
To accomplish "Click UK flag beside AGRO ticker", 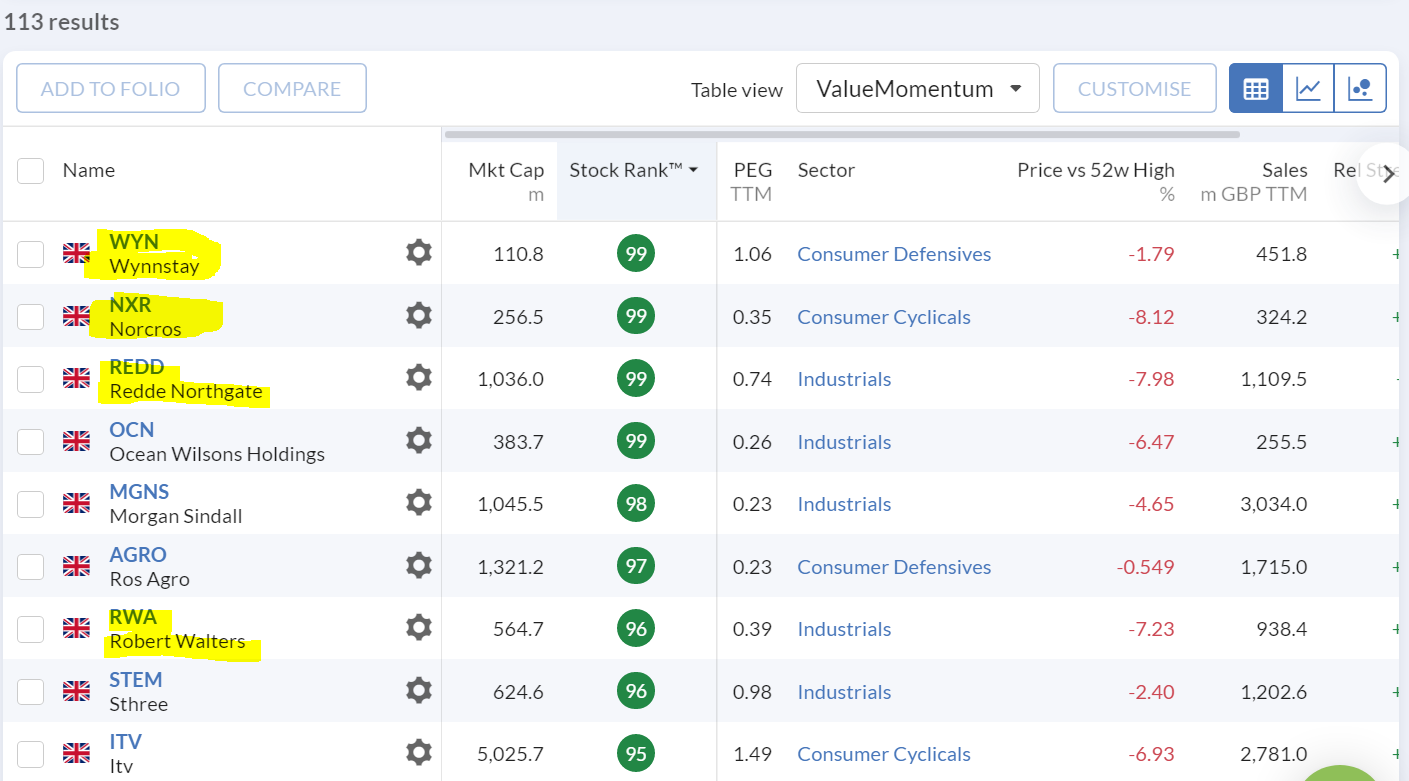I will [x=76, y=566].
